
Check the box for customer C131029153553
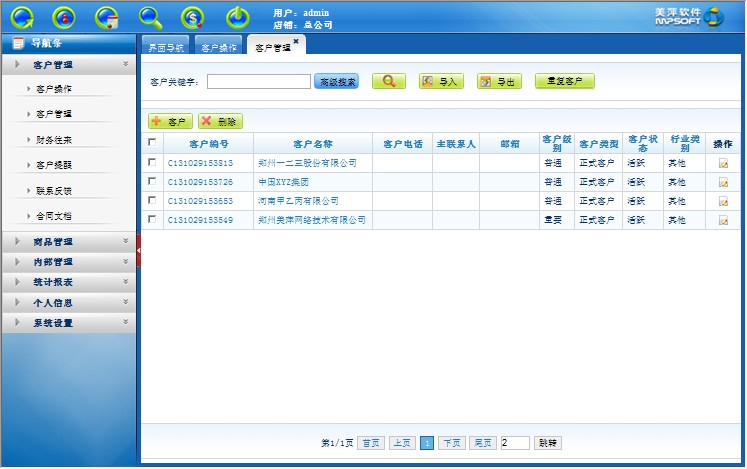tap(152, 200)
